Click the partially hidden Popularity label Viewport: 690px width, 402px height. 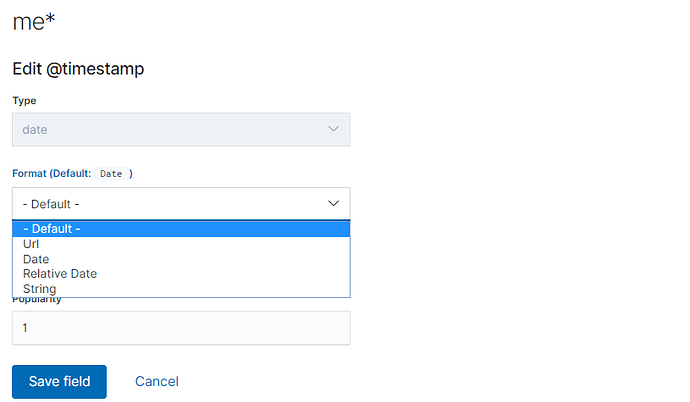pos(36,299)
